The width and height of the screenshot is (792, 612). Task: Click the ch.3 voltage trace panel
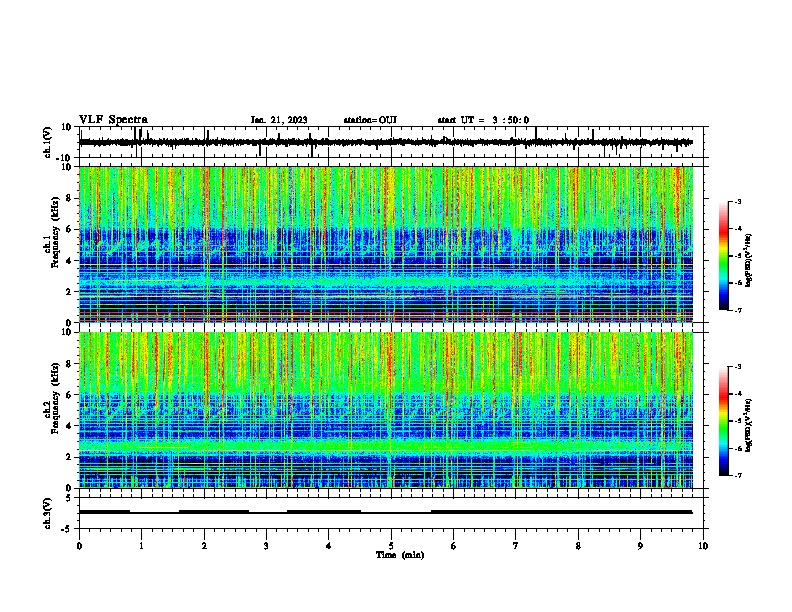pyautogui.click(x=393, y=513)
